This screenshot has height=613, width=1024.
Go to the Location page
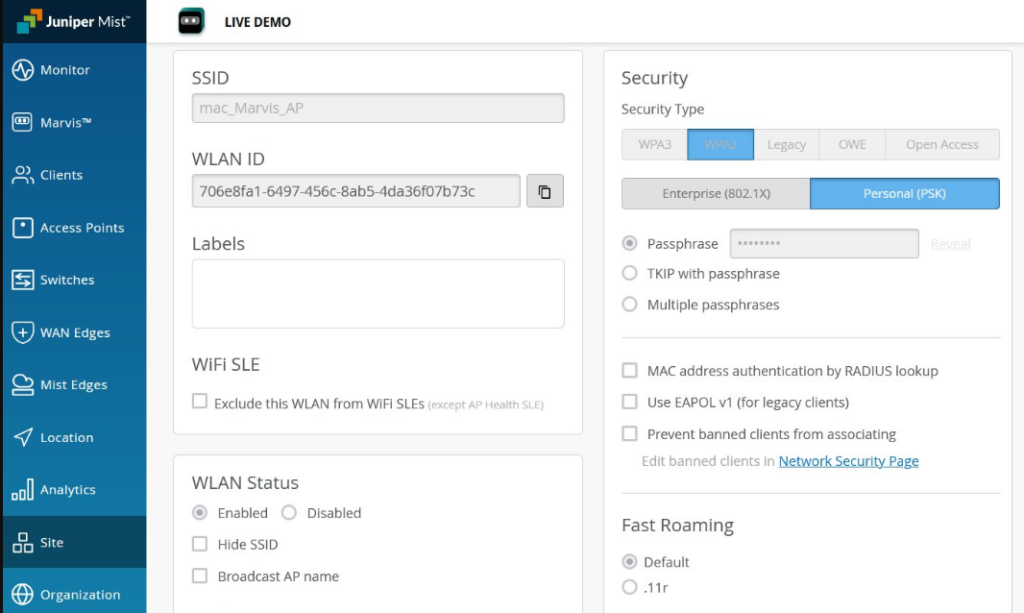[x=74, y=437]
